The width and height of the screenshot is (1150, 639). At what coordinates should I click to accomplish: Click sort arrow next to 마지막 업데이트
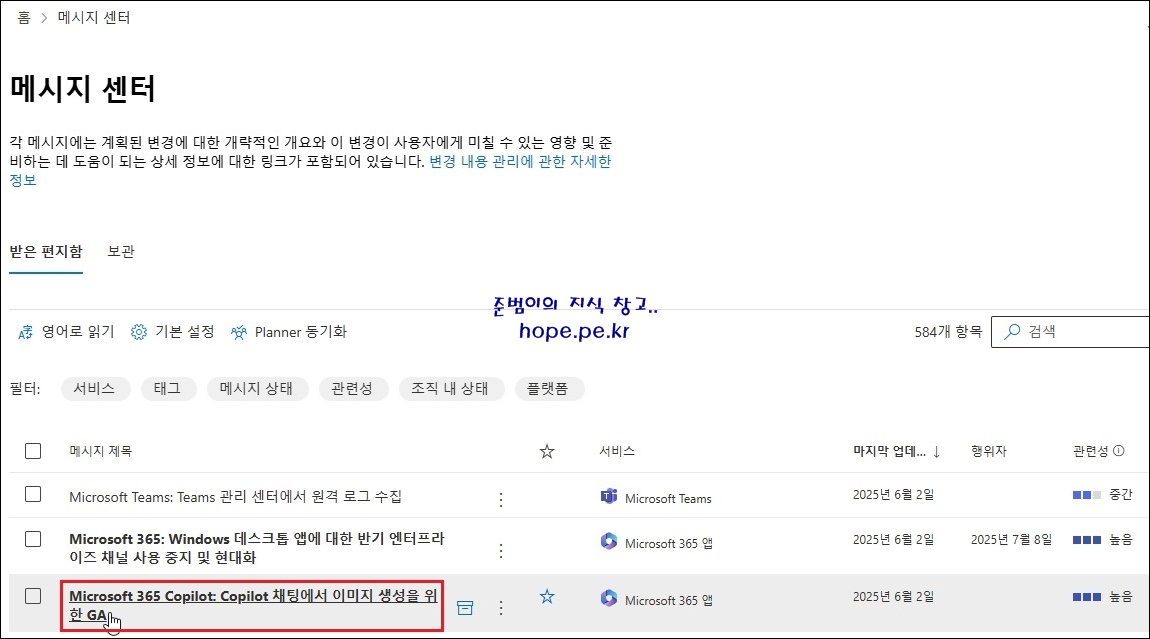[937, 452]
